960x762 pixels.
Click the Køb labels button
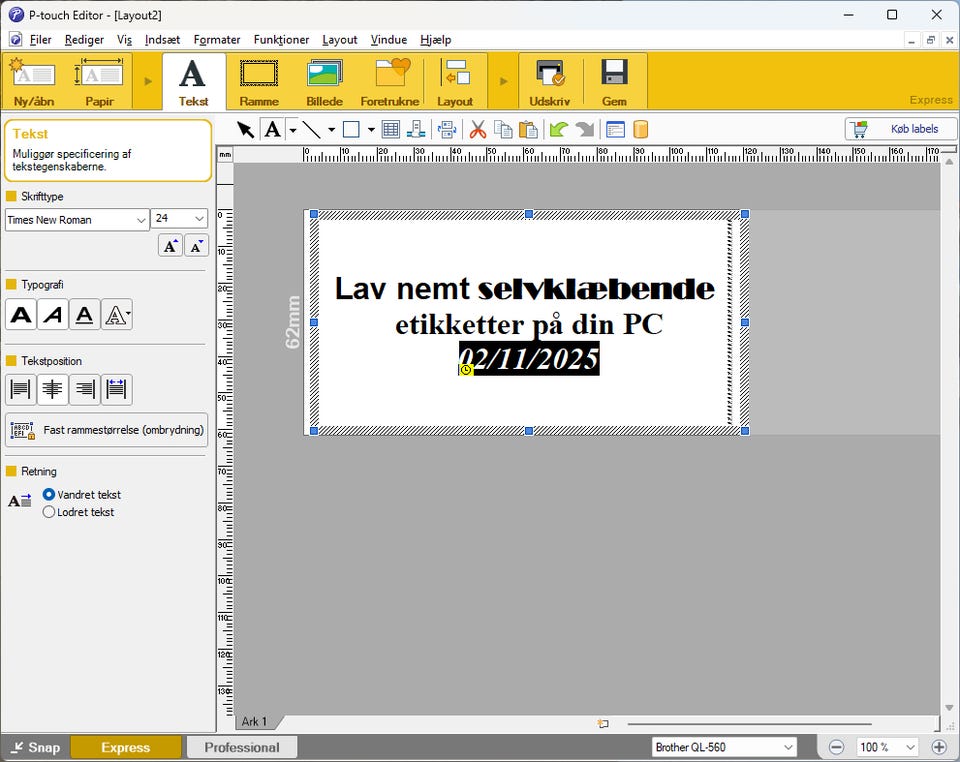point(901,129)
